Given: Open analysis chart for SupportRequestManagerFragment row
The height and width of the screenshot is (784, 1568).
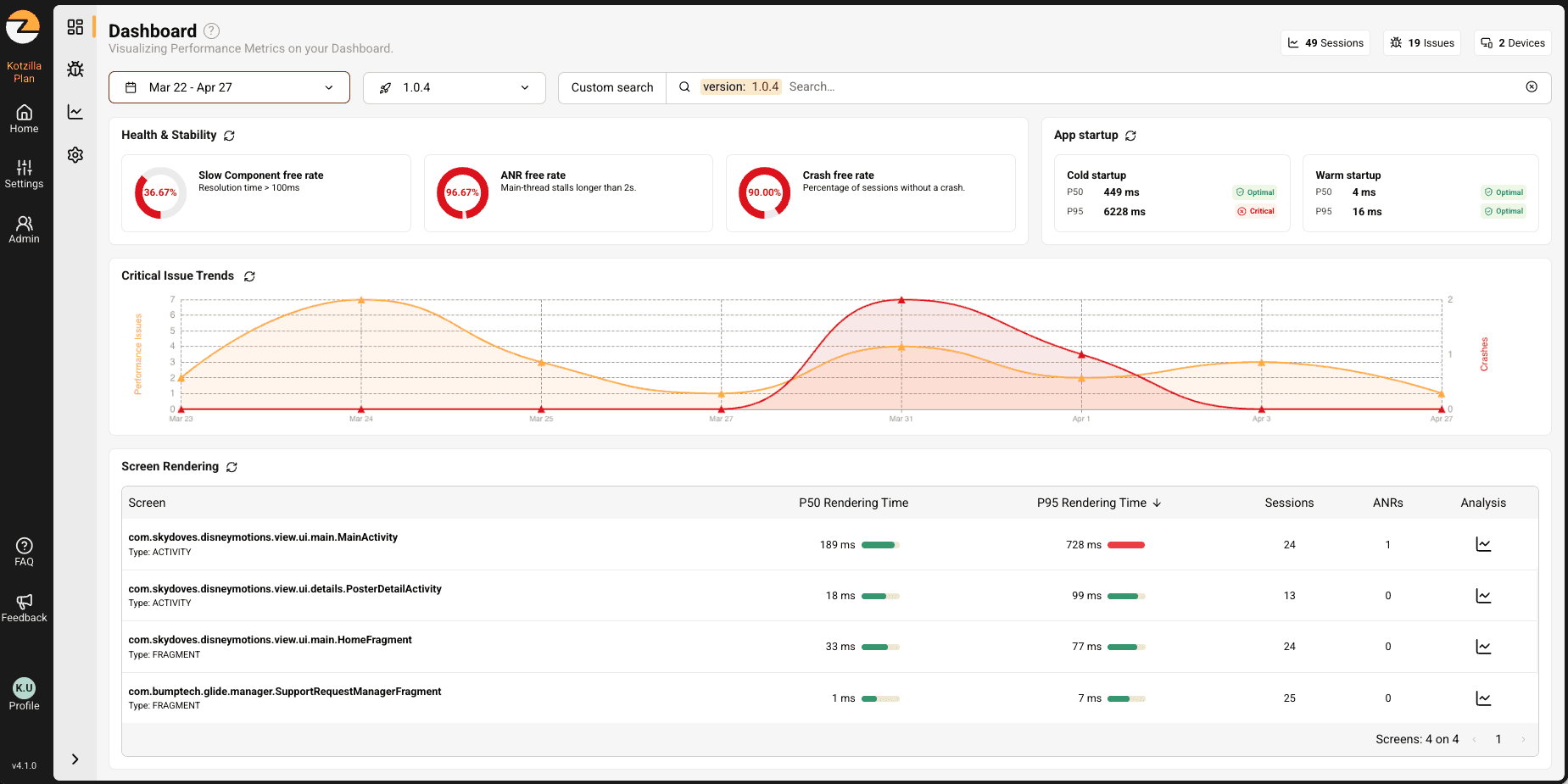Looking at the screenshot, I should coord(1483,698).
